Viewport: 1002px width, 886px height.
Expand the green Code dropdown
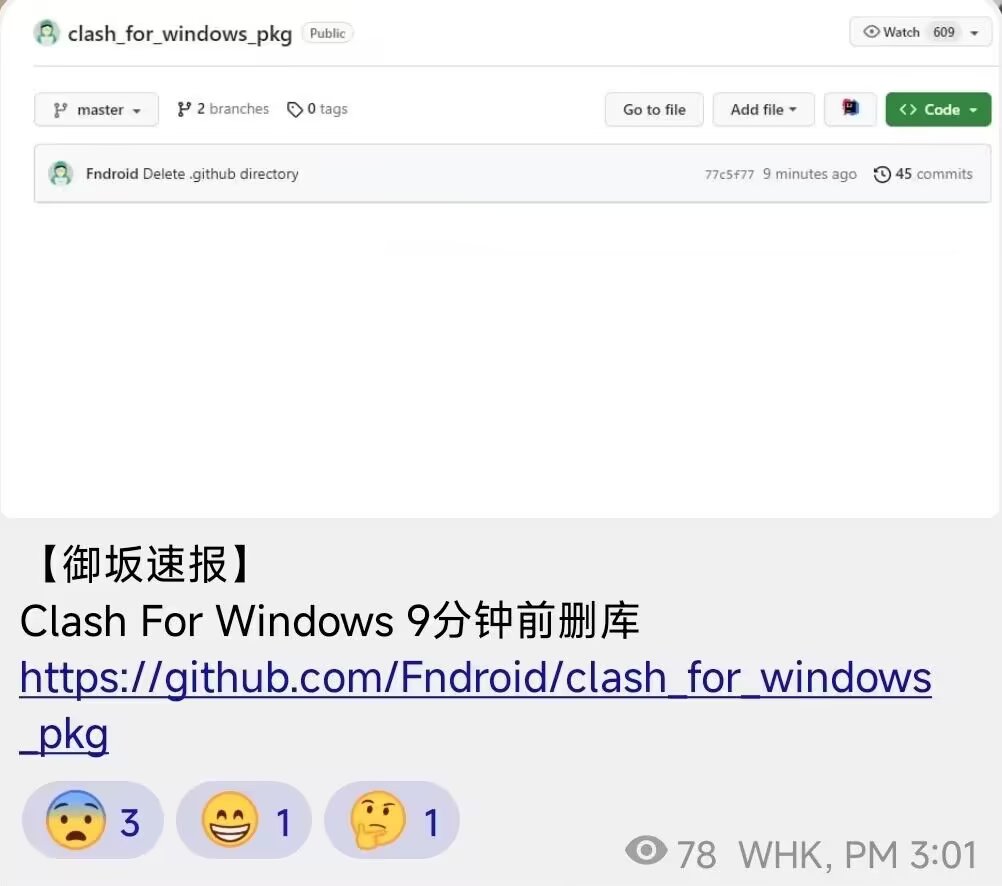click(938, 109)
